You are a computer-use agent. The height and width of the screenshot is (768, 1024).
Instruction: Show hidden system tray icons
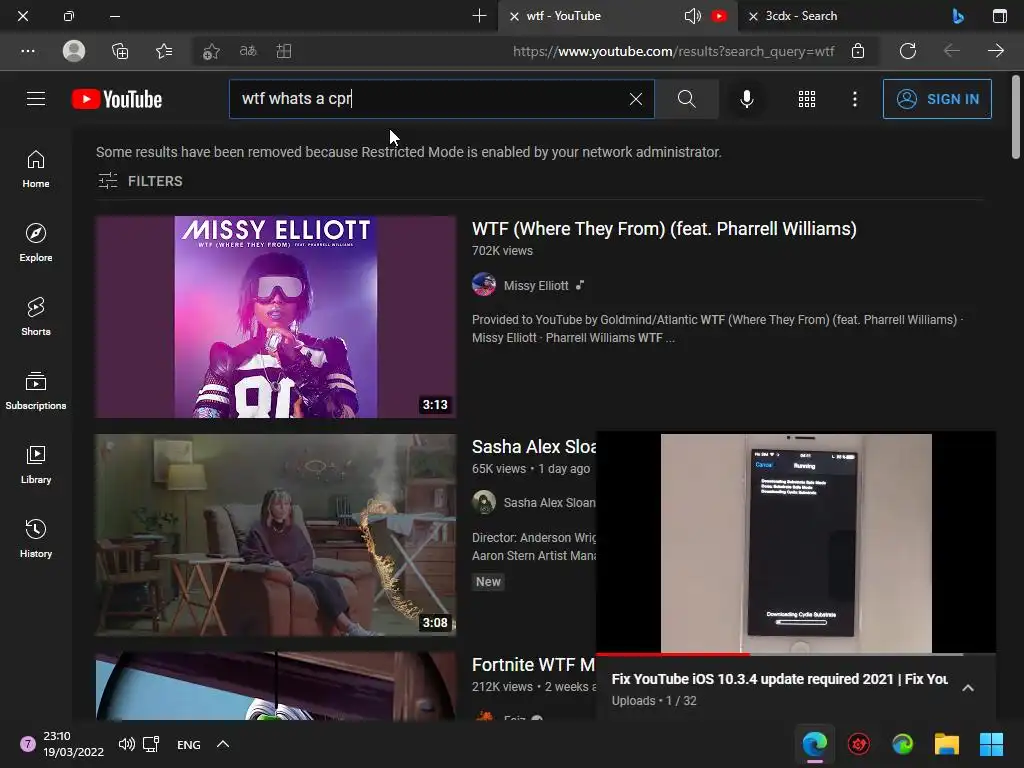pos(223,744)
